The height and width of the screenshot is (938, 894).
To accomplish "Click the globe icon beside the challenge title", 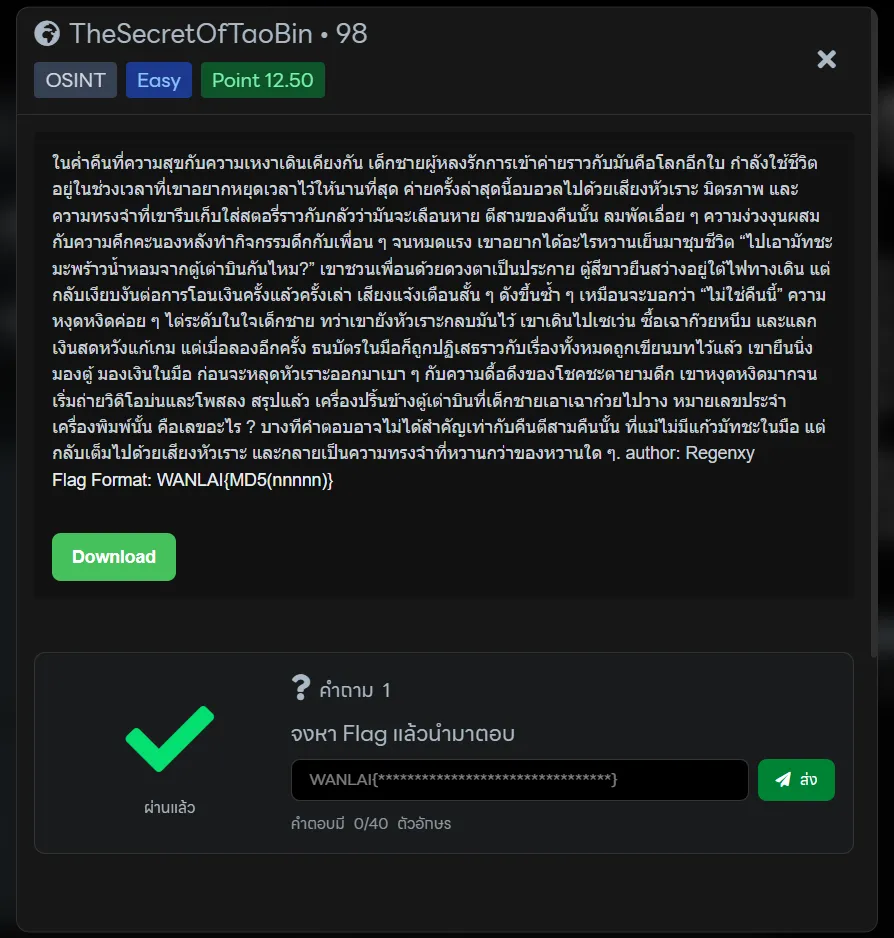I will (x=47, y=34).
